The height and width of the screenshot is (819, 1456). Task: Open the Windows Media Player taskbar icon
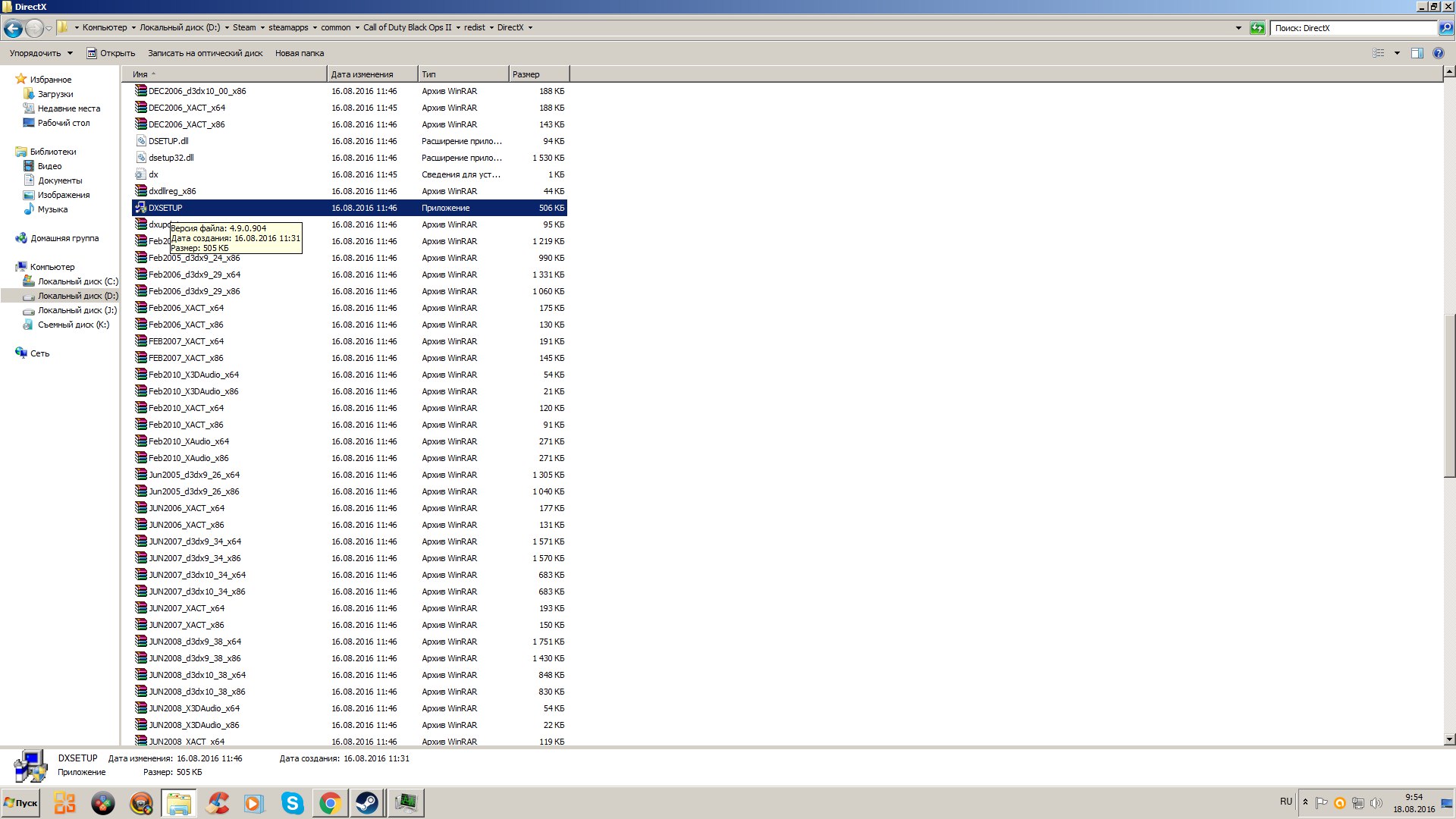click(x=254, y=803)
